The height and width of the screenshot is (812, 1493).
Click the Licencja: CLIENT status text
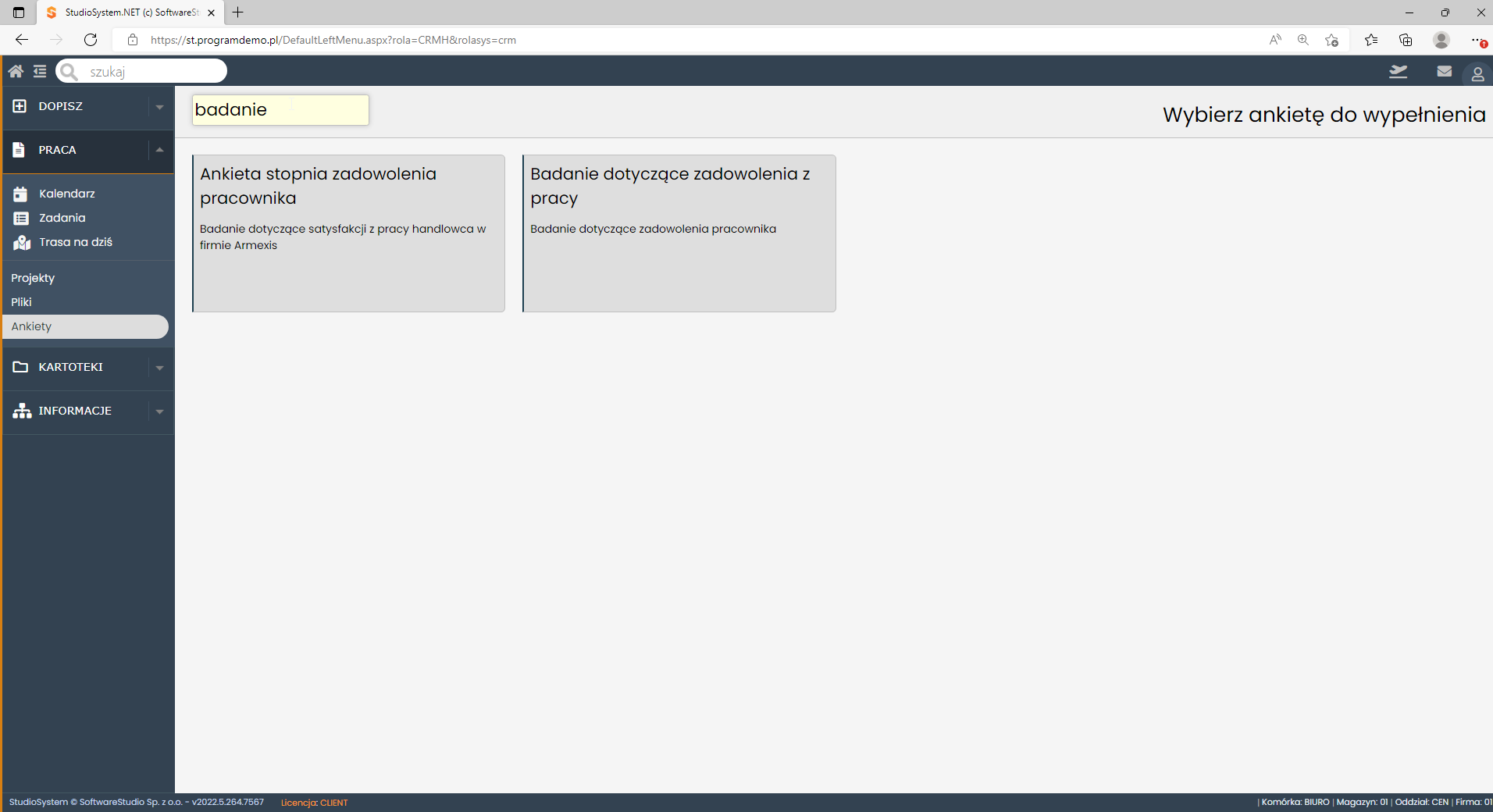(314, 803)
